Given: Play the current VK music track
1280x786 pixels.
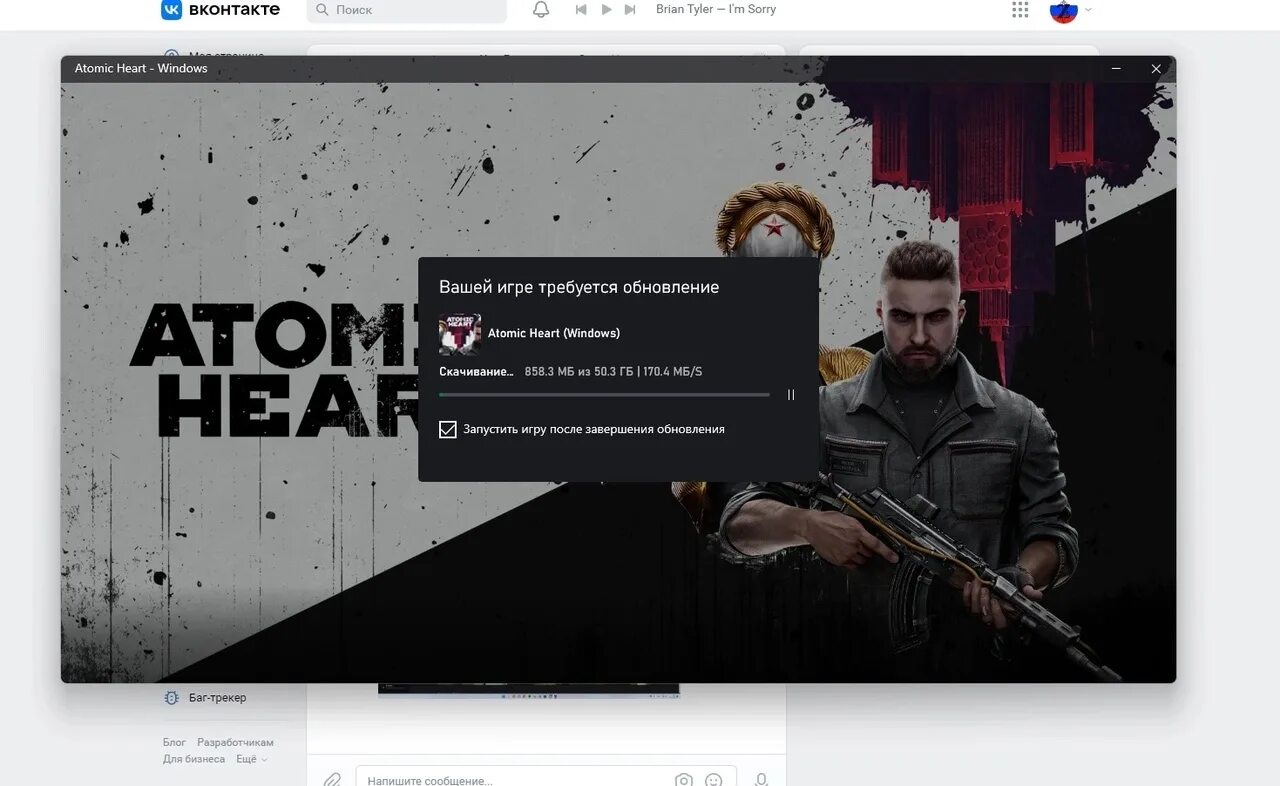Looking at the screenshot, I should coord(606,10).
